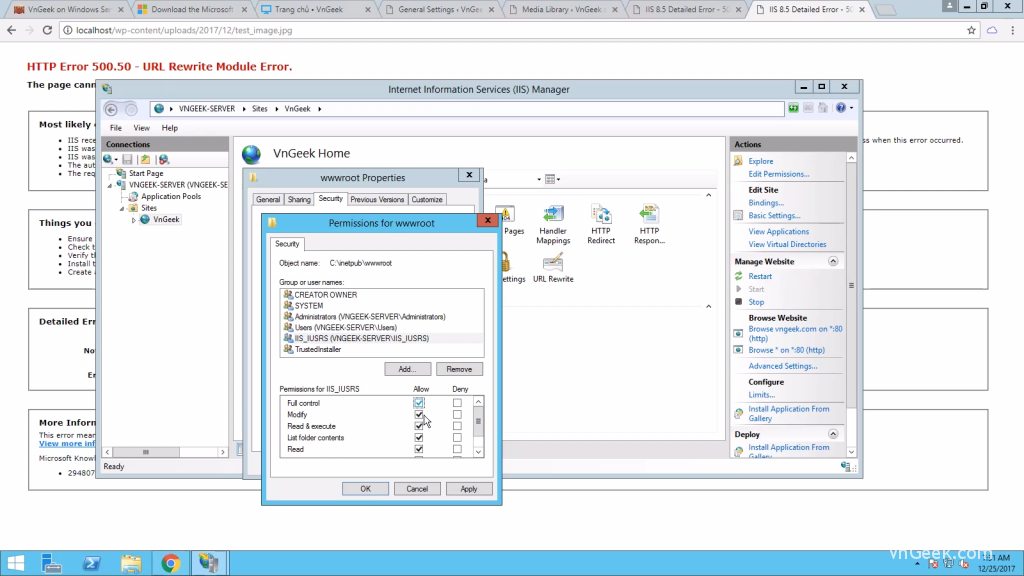Expand breadcrumb arrow after VNGEEK-SERVER
The image size is (1024, 576).
click(244, 109)
